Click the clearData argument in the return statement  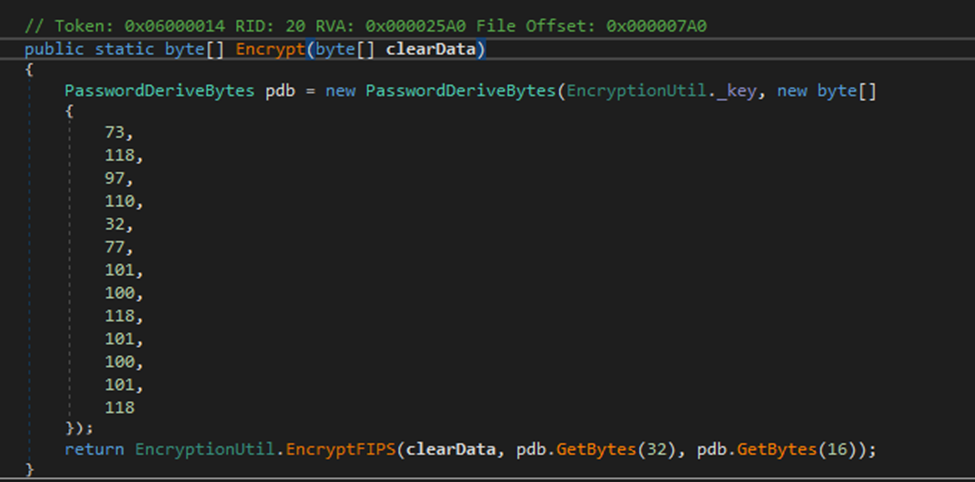coord(451,450)
